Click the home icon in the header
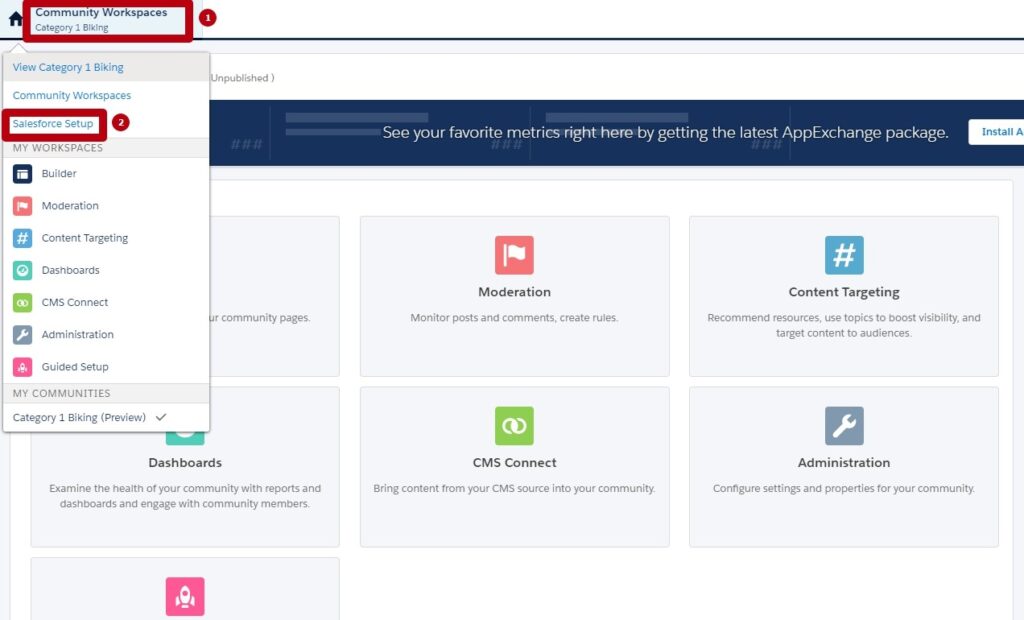This screenshot has width=1024, height=620. 16,19
